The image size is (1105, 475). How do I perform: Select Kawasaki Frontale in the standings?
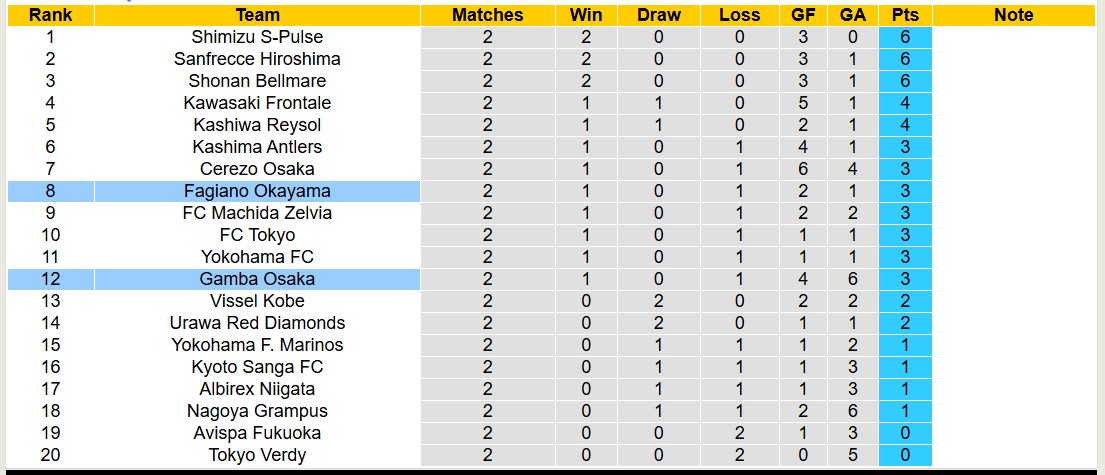[x=257, y=103]
